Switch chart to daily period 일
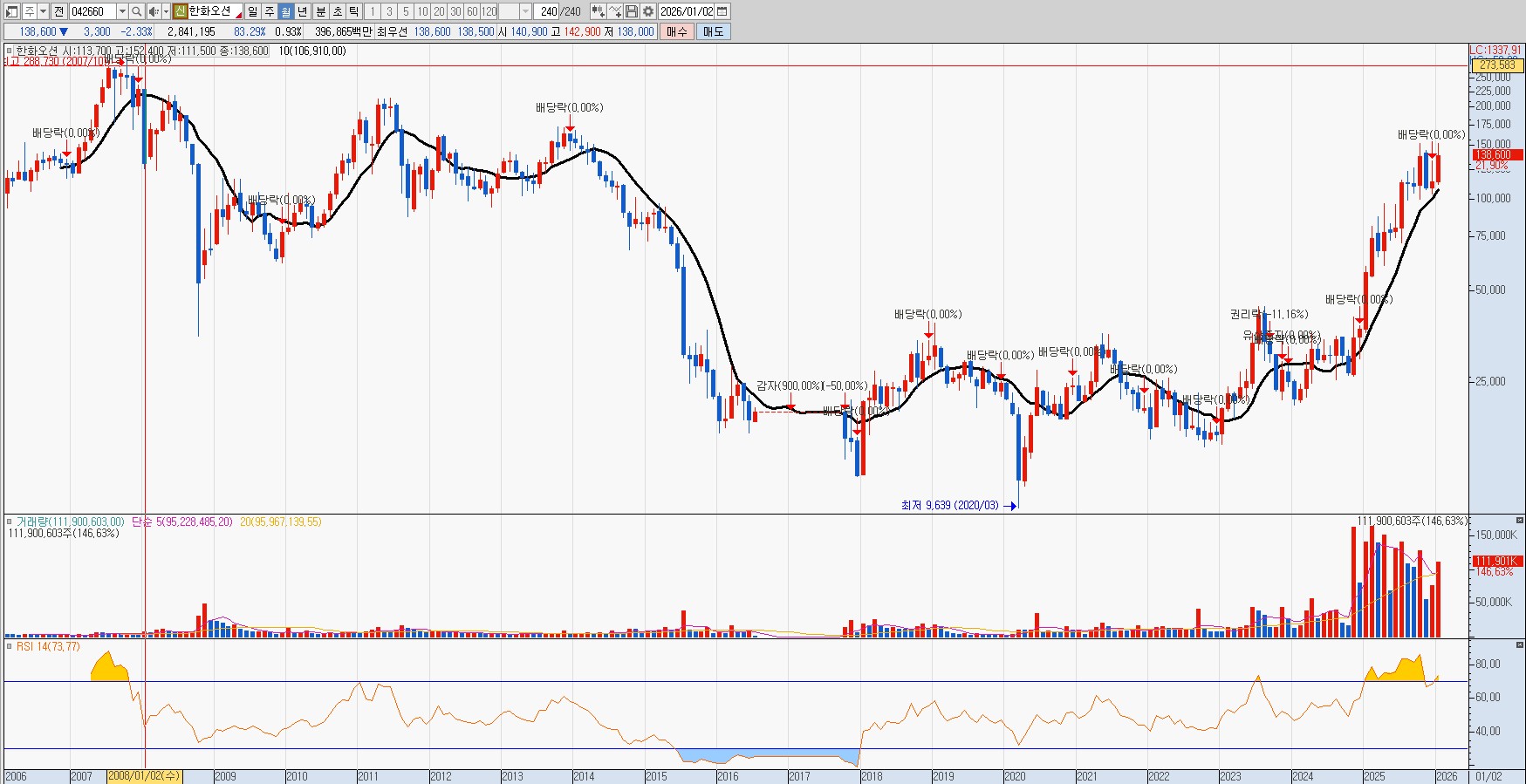 pos(252,11)
